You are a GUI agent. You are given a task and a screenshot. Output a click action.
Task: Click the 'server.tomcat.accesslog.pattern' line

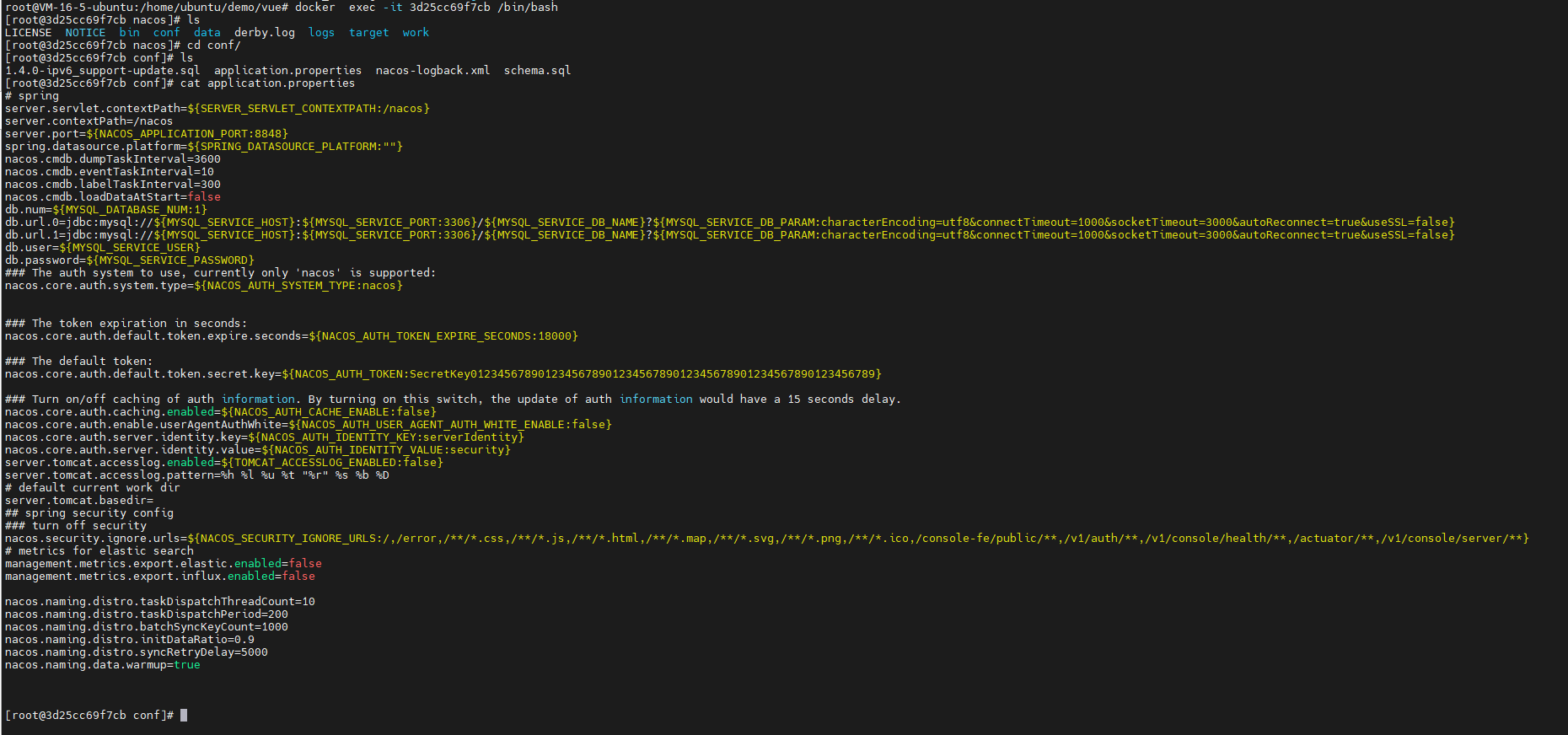click(x=197, y=475)
